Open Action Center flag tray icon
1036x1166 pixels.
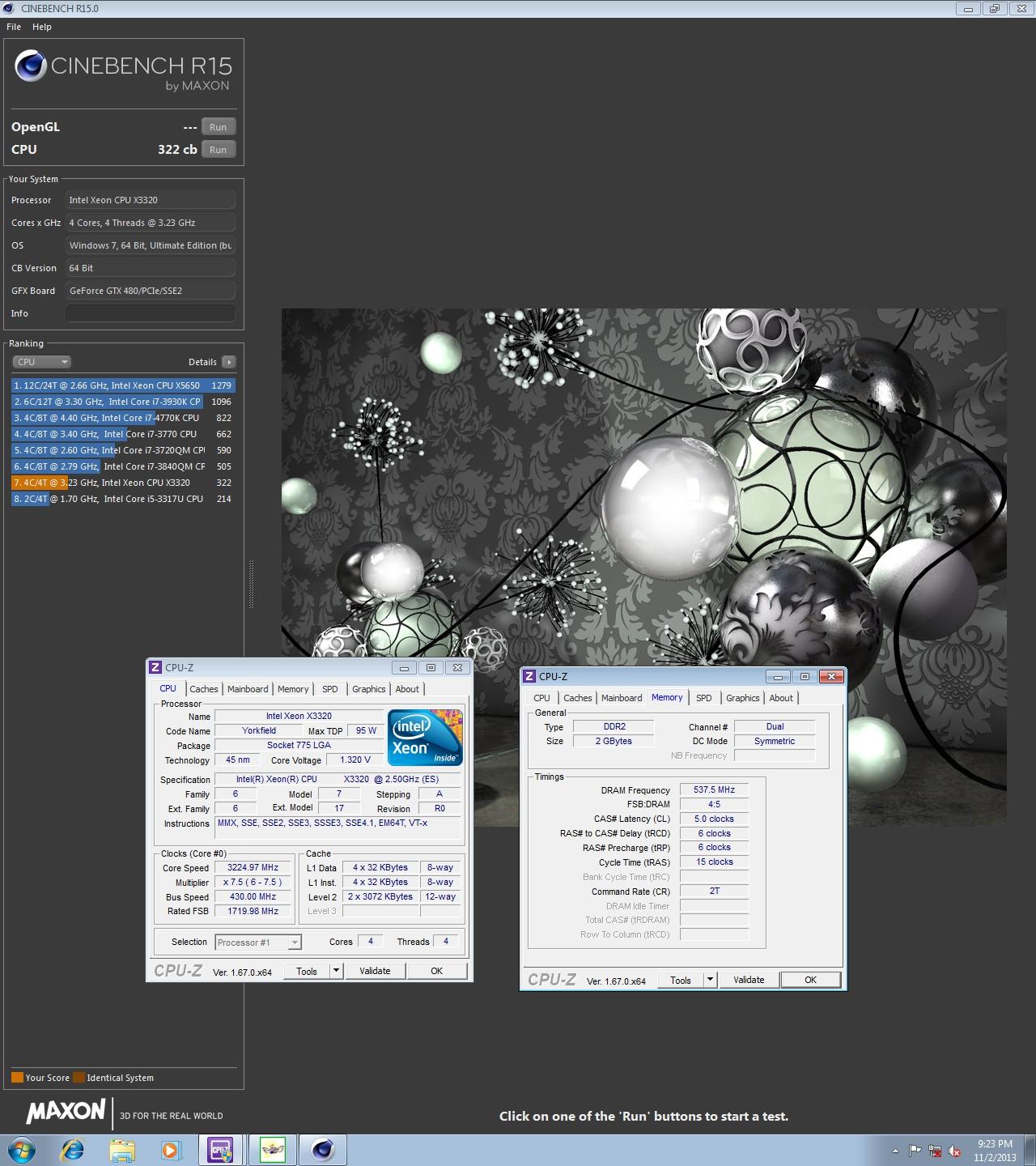point(915,1151)
